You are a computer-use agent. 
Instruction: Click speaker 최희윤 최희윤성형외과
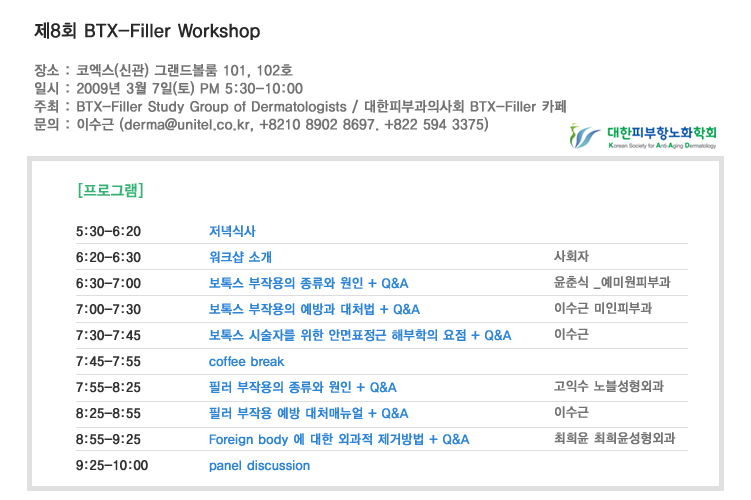tap(614, 439)
